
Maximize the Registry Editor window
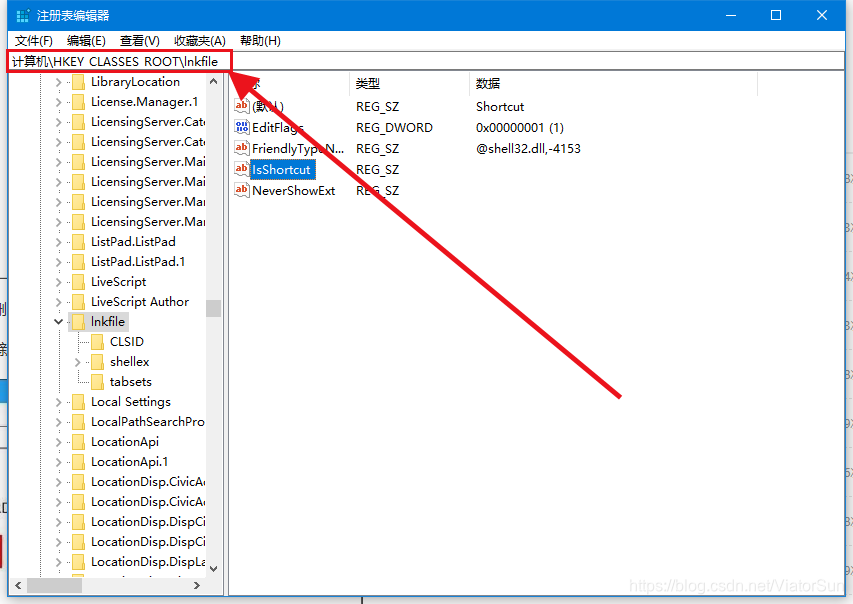[x=776, y=15]
